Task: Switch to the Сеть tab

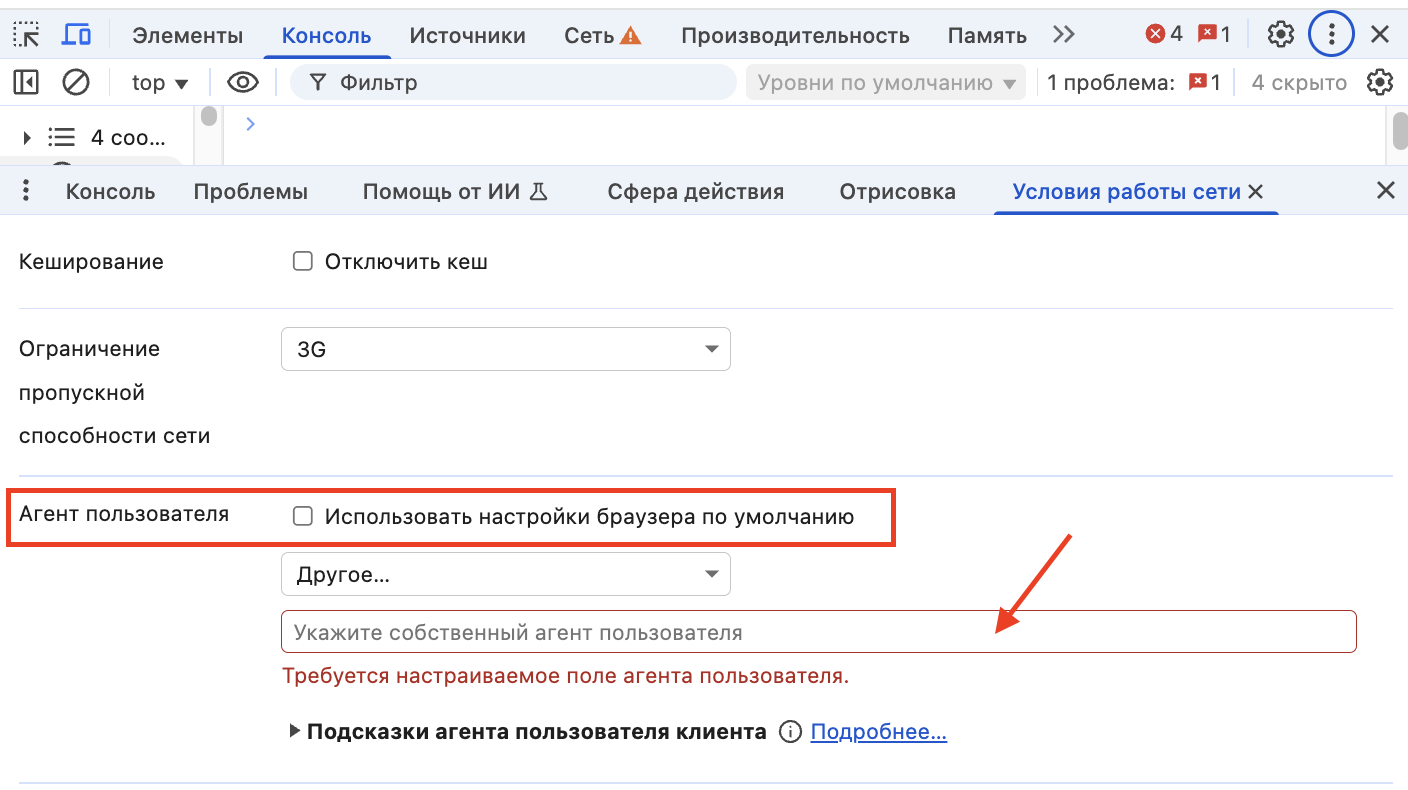Action: (589, 33)
